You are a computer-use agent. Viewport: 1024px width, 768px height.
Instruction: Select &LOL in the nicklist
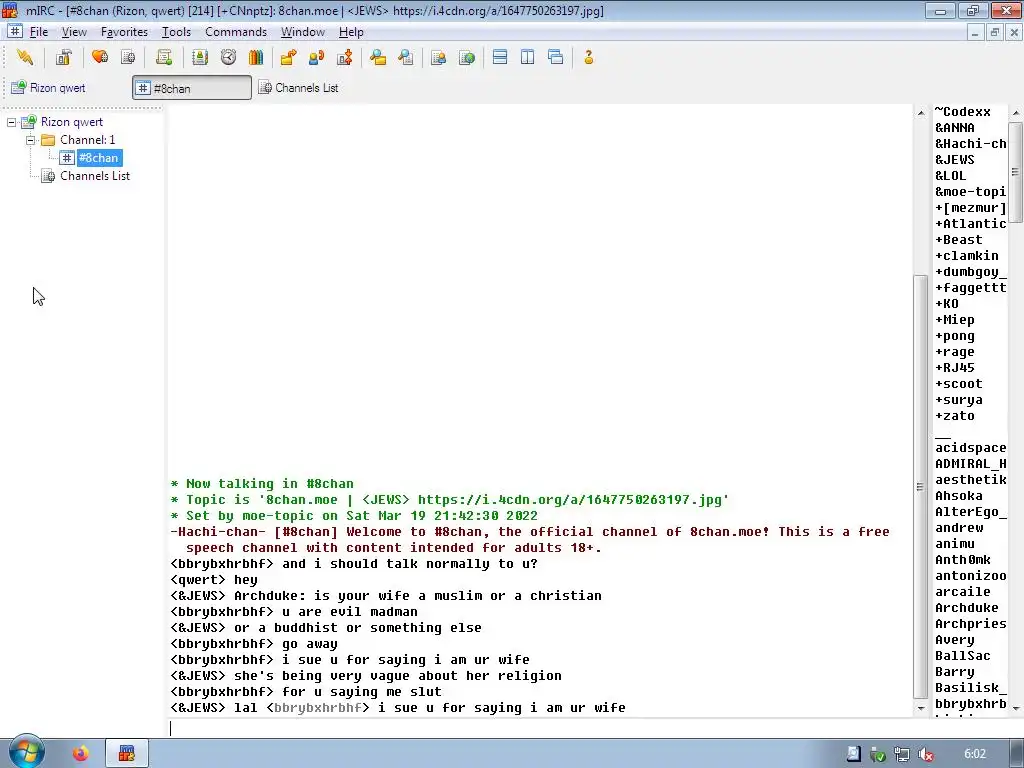coord(950,176)
